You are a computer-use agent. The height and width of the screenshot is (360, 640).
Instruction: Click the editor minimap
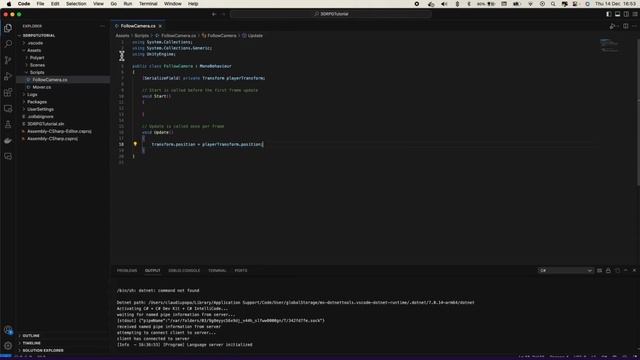(x=609, y=45)
